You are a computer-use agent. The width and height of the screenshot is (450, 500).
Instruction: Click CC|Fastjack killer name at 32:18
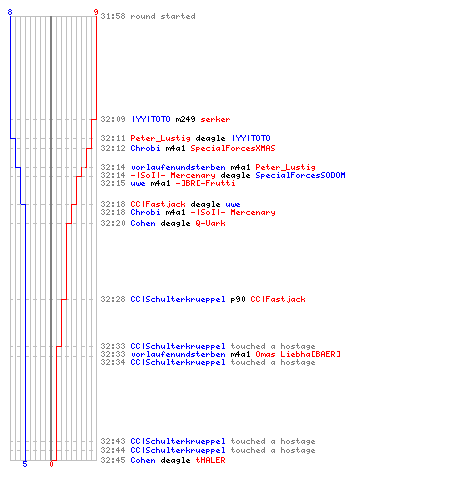[158, 204]
